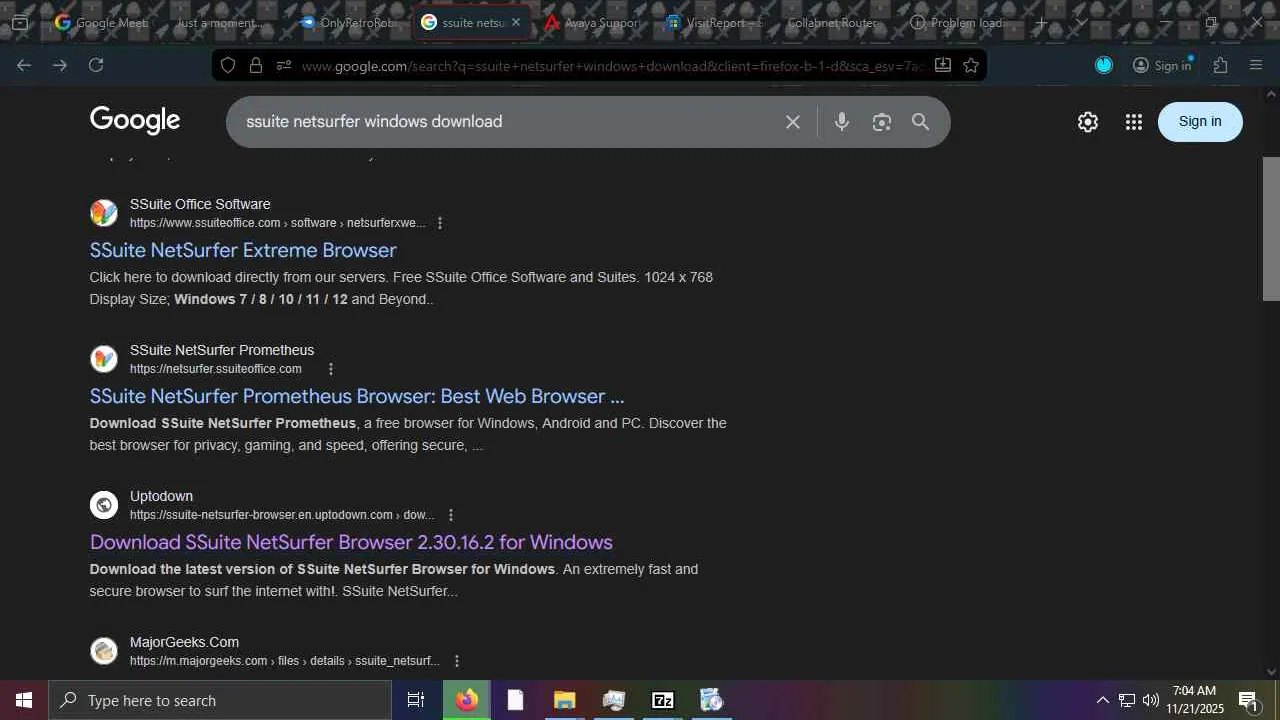Switch to the Avaya Support tab
The width and height of the screenshot is (1280, 720).
pyautogui.click(x=592, y=22)
